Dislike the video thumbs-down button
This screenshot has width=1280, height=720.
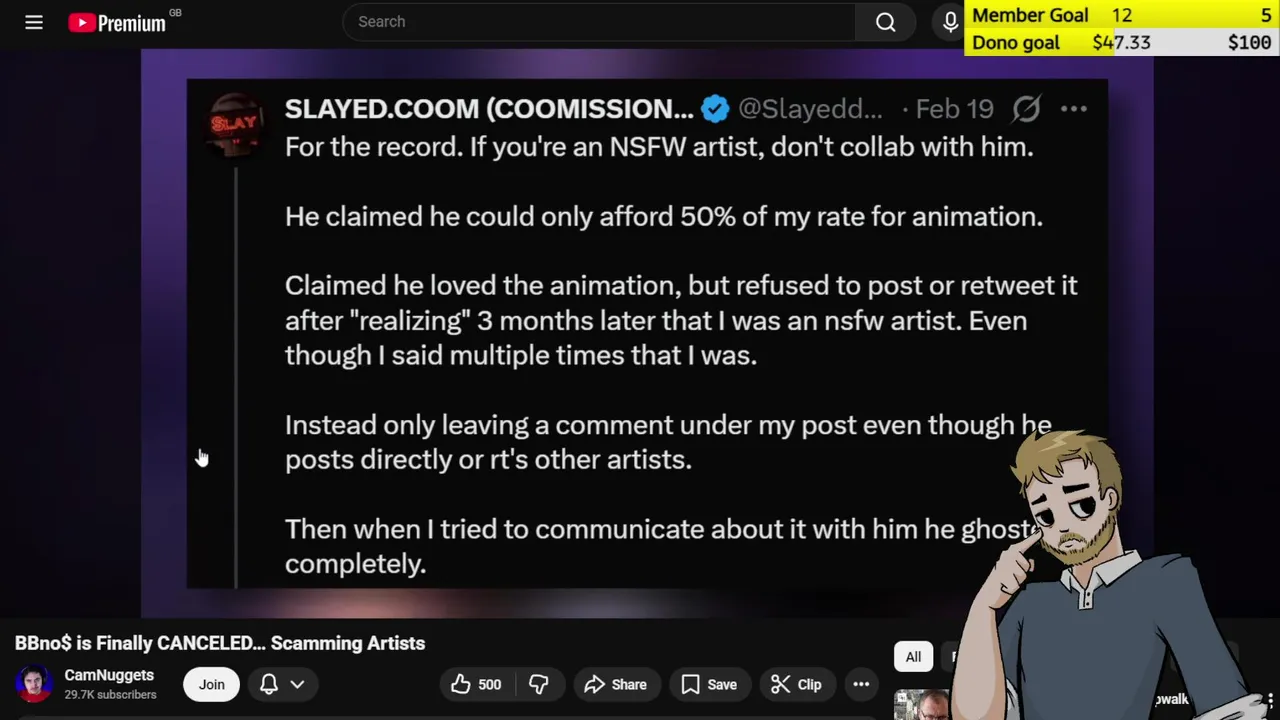pyautogui.click(x=539, y=684)
